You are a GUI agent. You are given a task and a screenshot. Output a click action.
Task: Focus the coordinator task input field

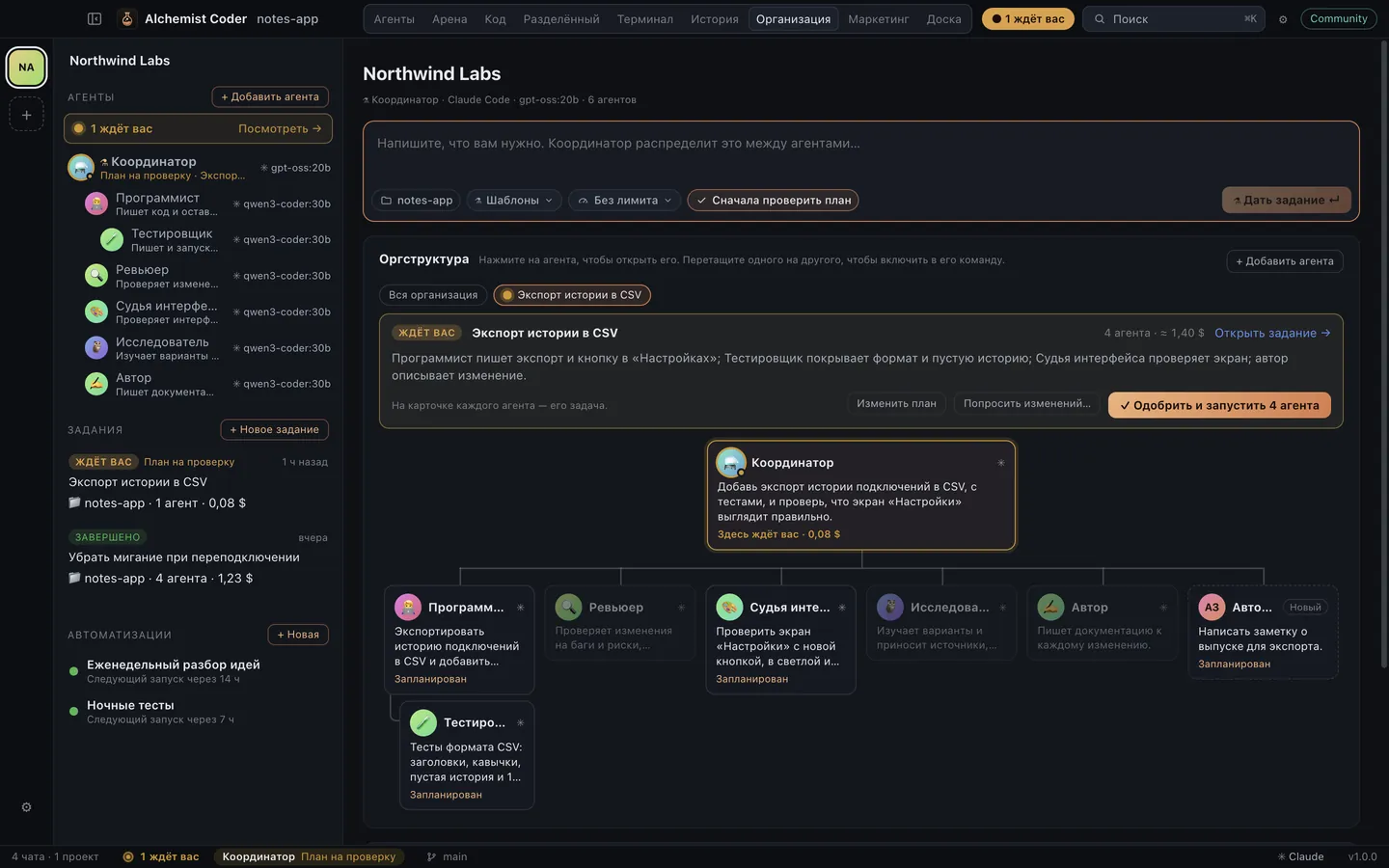point(860,152)
